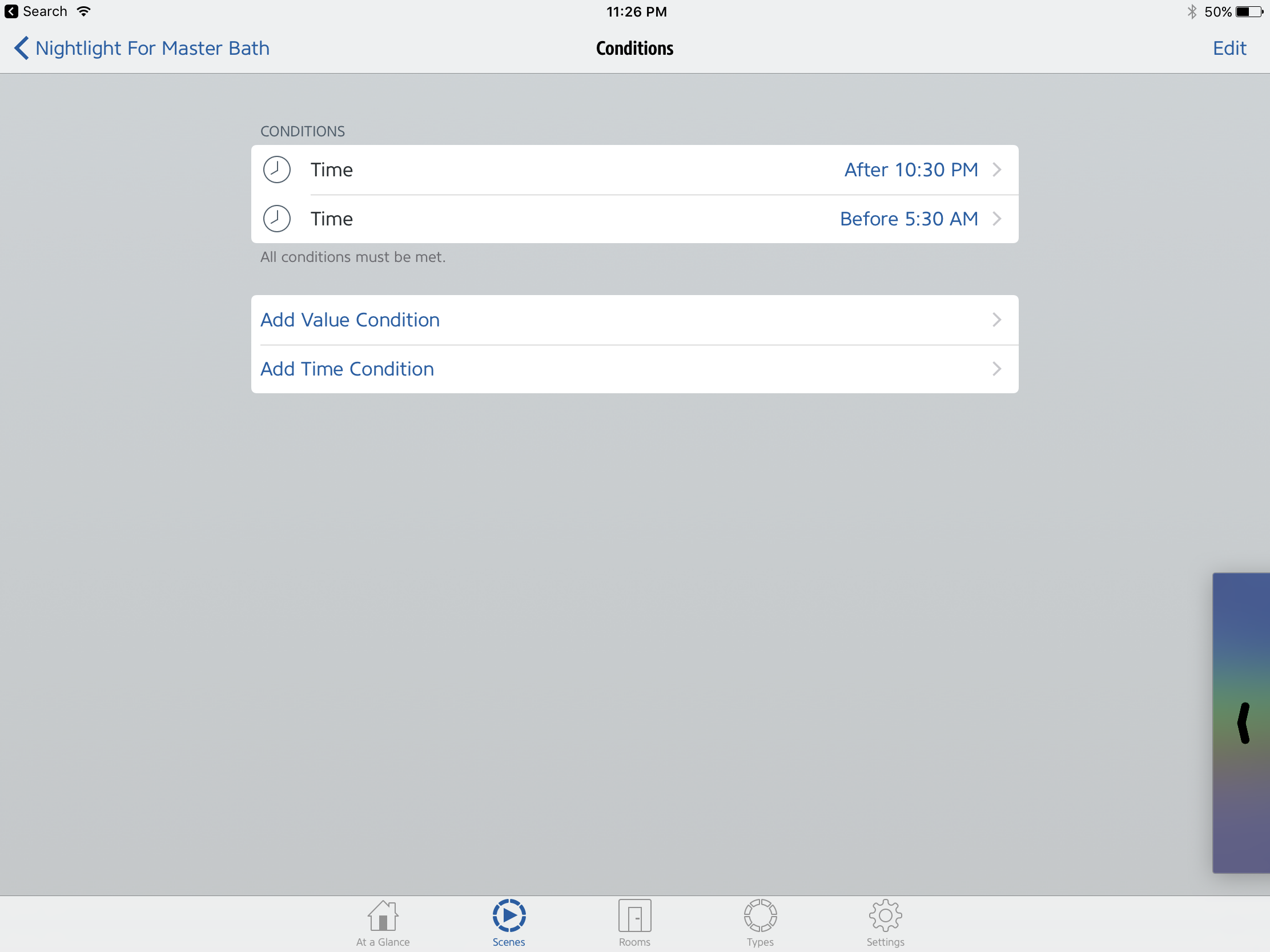Expand chevron on After 10:30 PM row
This screenshot has width=1270, height=952.
click(x=996, y=170)
